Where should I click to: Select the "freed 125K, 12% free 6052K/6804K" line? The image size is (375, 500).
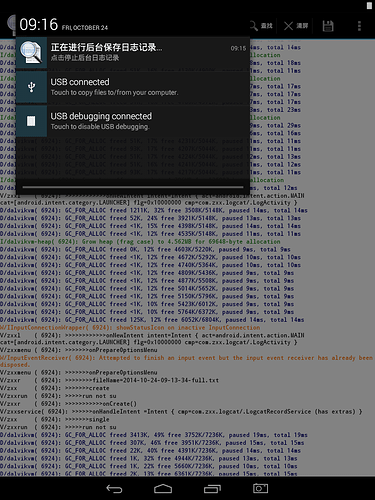tap(152, 320)
